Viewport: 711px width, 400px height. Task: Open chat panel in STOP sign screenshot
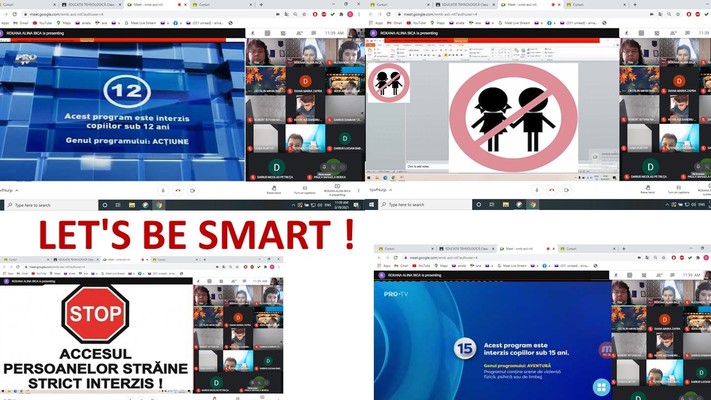[246, 282]
